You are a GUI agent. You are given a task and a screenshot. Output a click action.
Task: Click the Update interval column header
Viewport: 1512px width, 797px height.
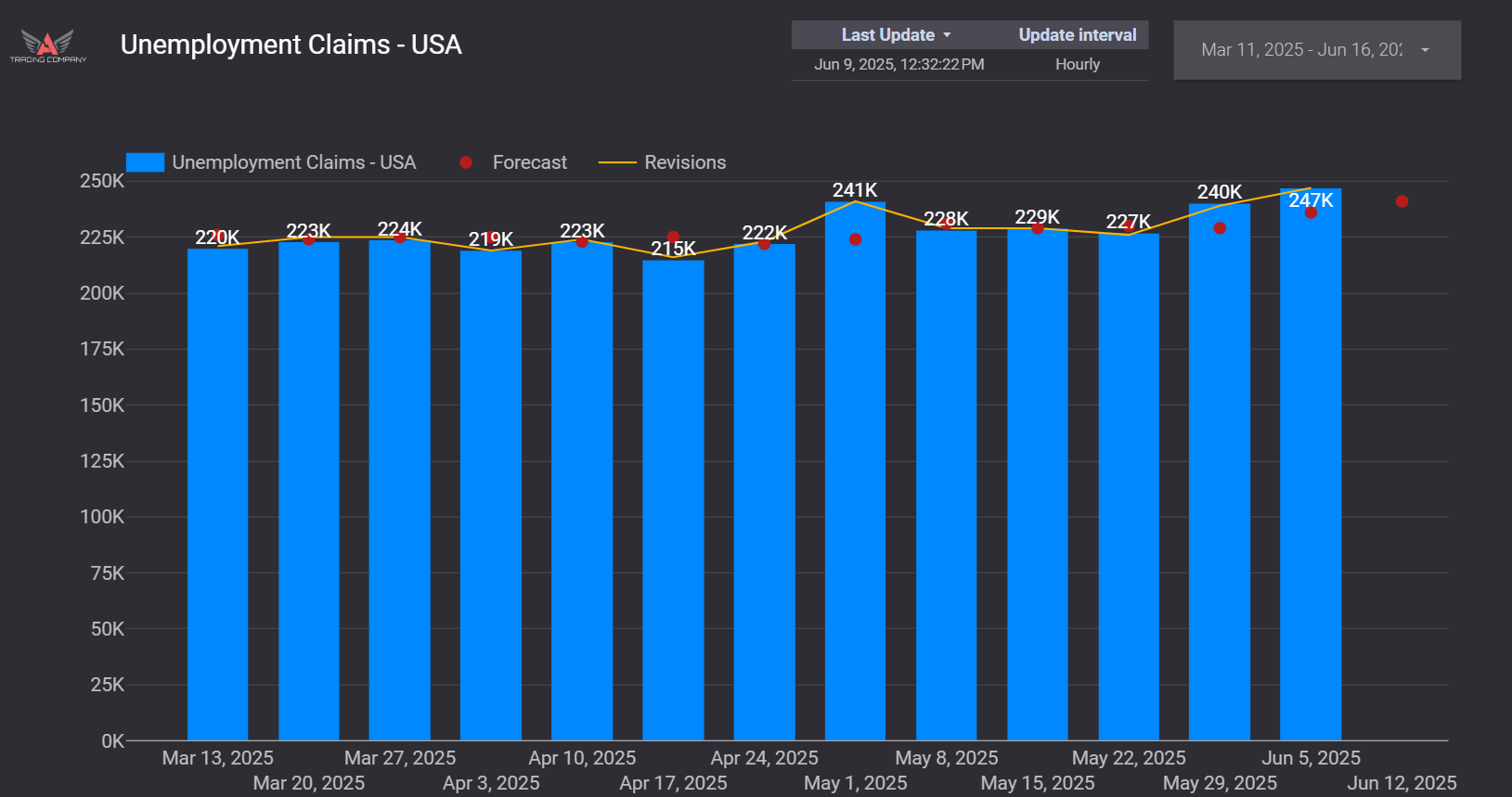[1077, 35]
